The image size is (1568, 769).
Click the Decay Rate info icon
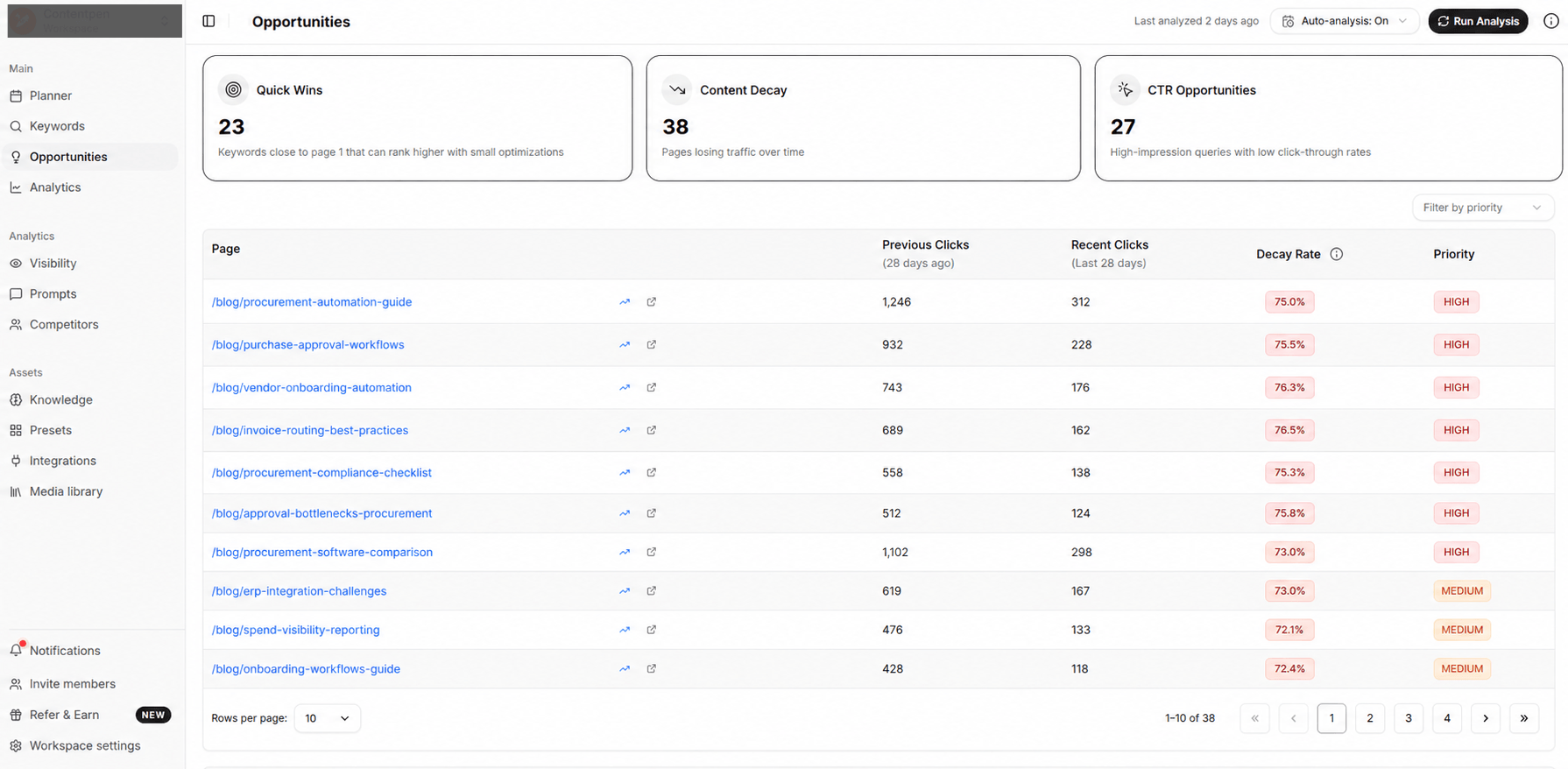pos(1336,254)
